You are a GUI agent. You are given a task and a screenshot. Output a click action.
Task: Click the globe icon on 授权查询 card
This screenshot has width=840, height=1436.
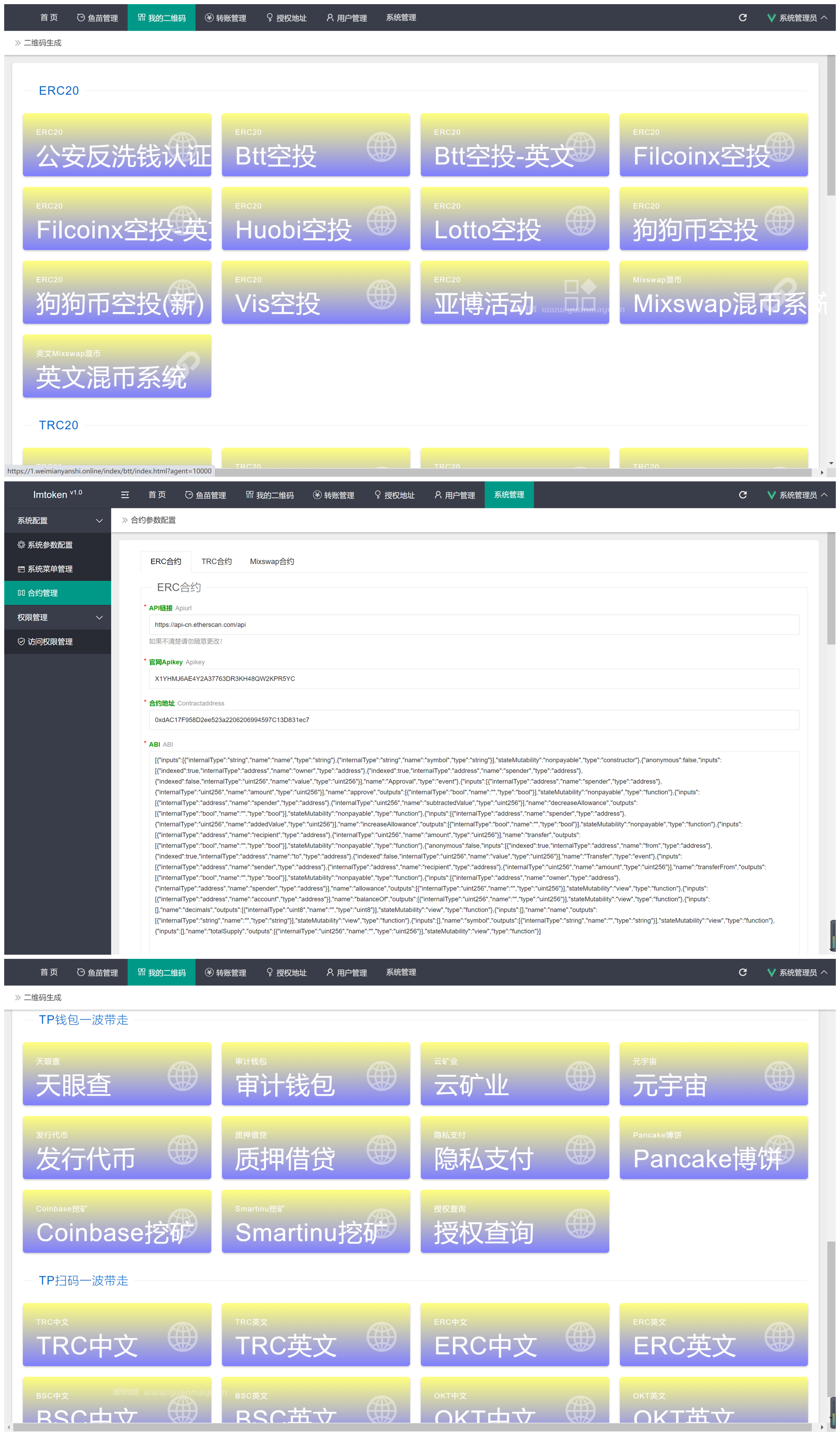click(581, 1223)
